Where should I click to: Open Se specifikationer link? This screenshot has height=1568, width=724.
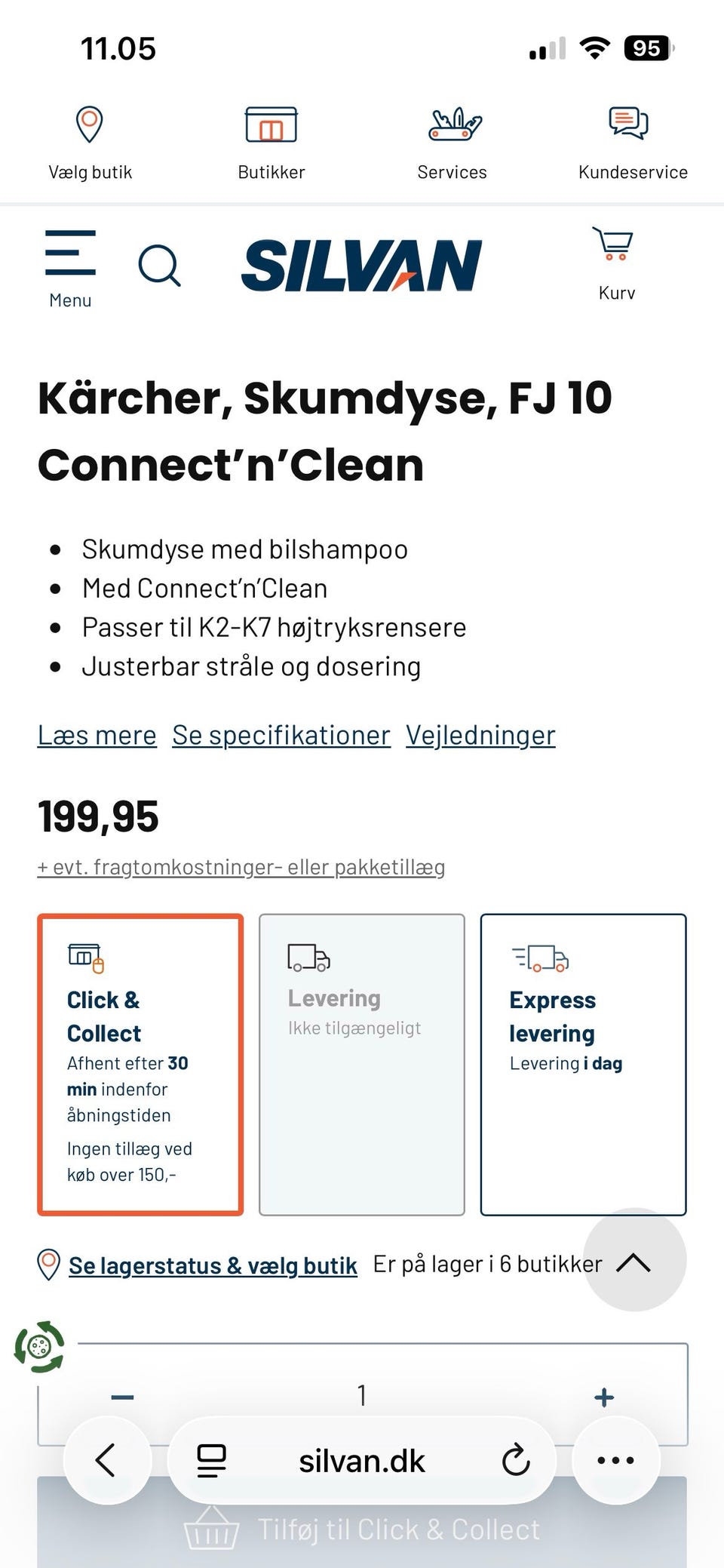281,735
